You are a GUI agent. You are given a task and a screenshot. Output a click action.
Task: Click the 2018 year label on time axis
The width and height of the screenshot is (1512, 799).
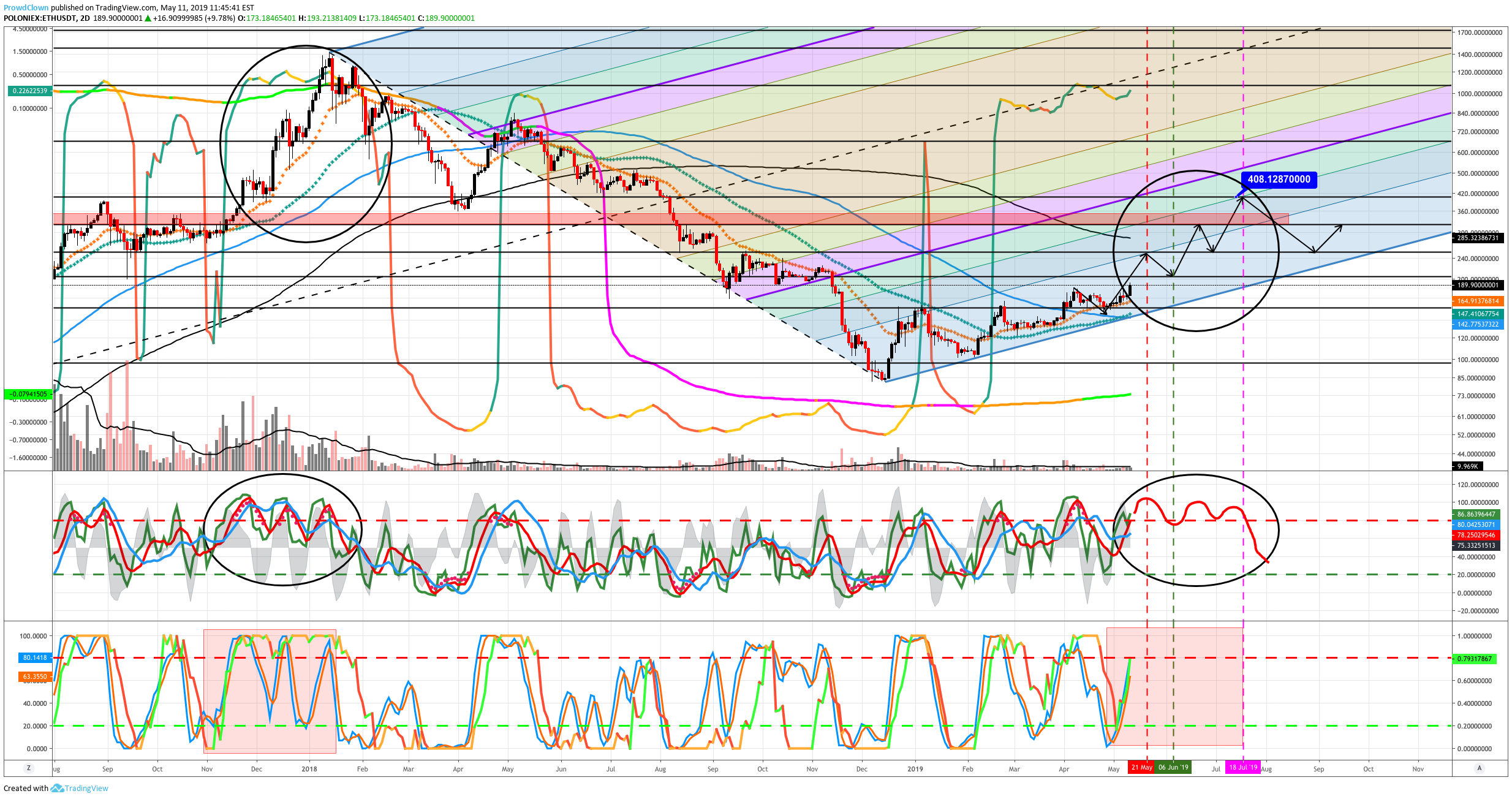(309, 769)
